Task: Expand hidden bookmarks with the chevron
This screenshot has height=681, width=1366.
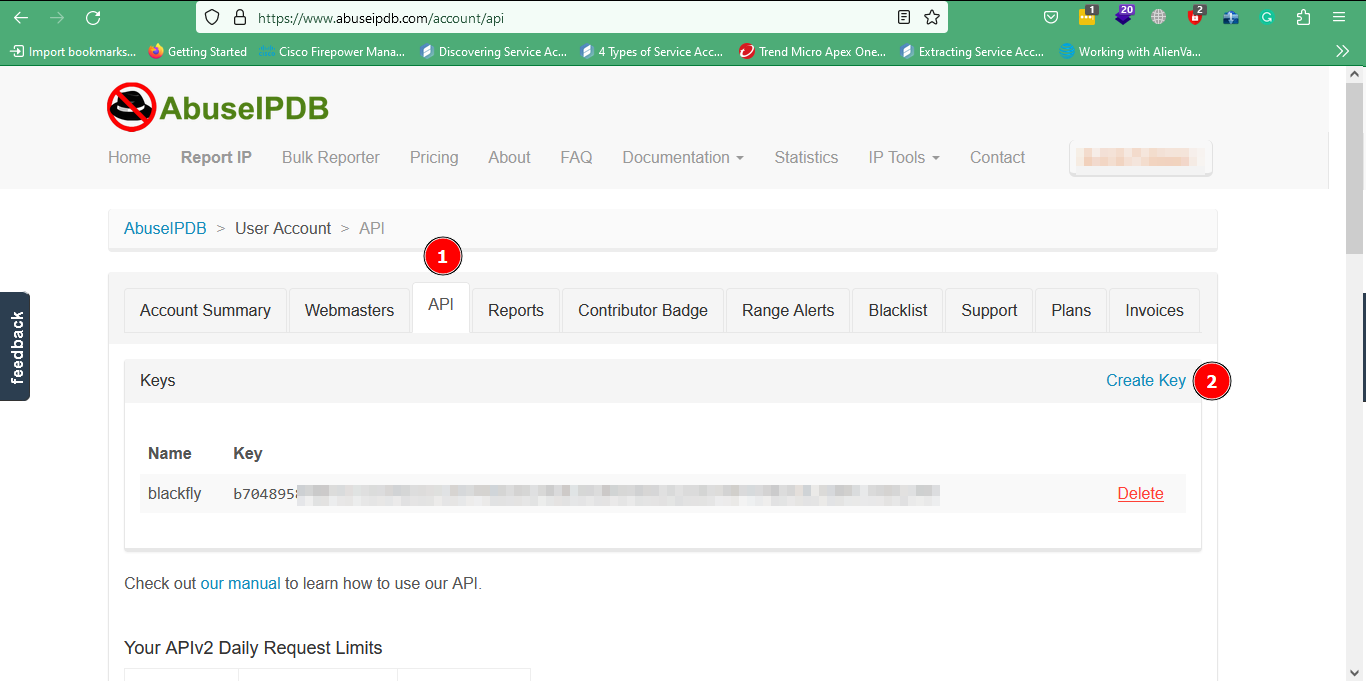Action: coord(1343,51)
